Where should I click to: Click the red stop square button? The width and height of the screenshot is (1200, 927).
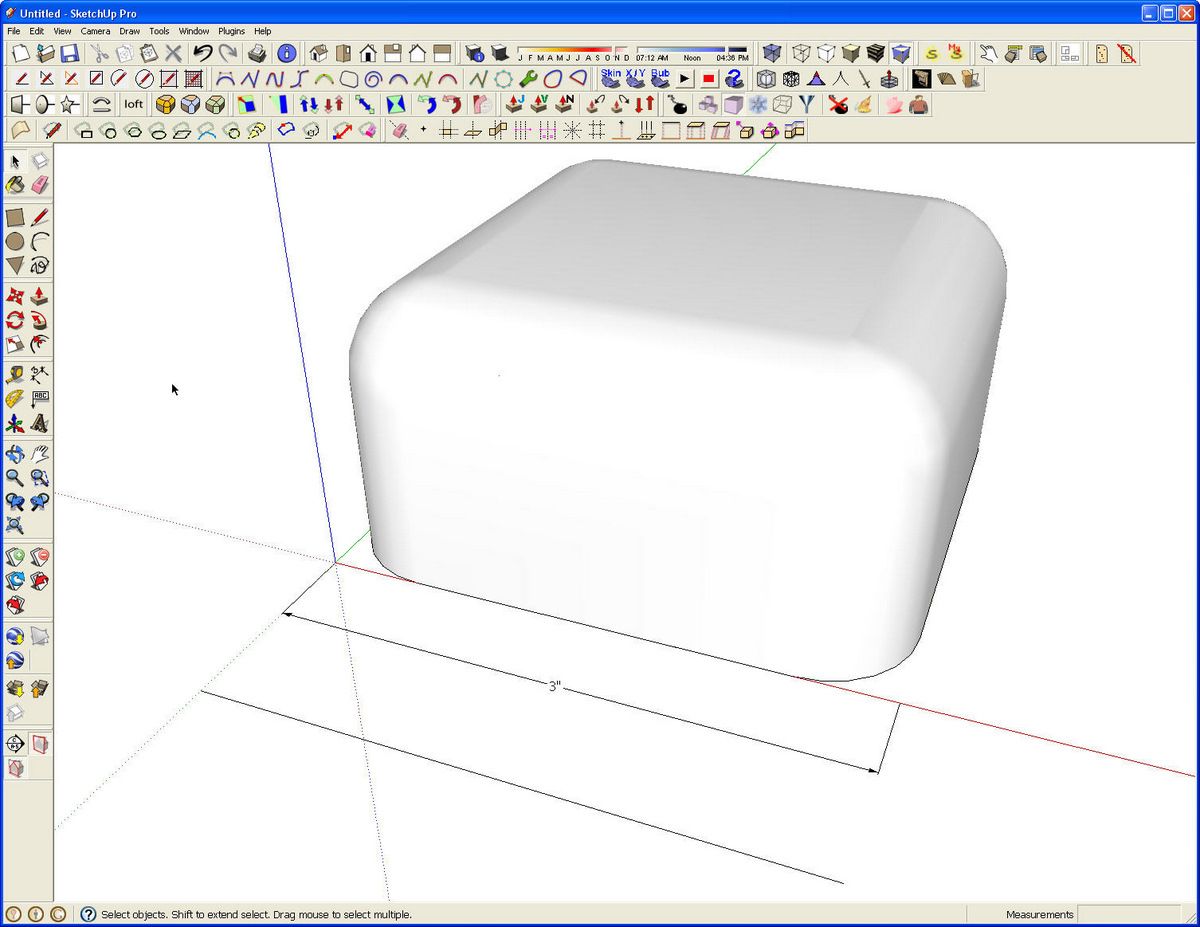[708, 78]
